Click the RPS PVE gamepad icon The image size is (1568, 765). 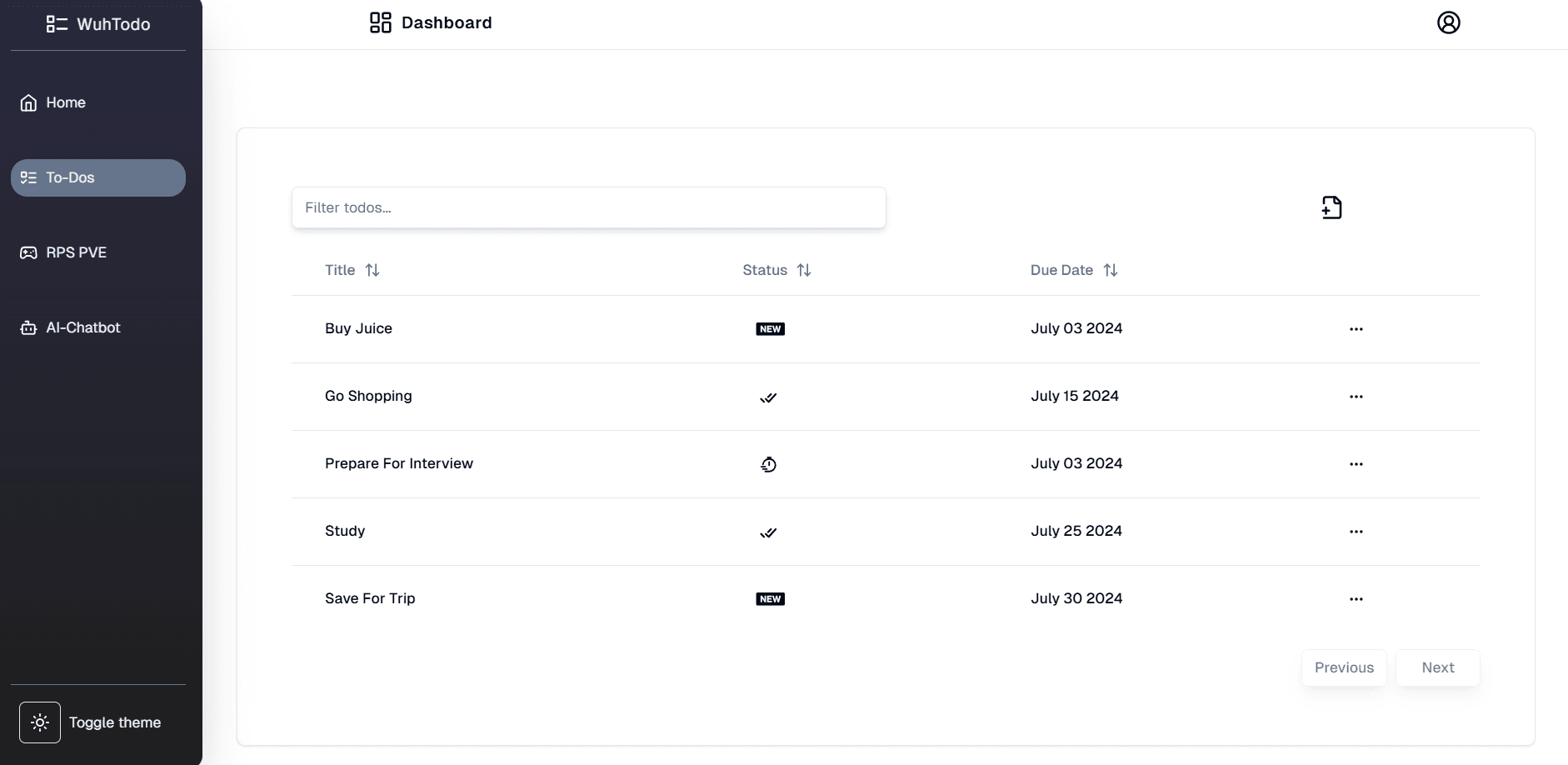click(x=28, y=252)
